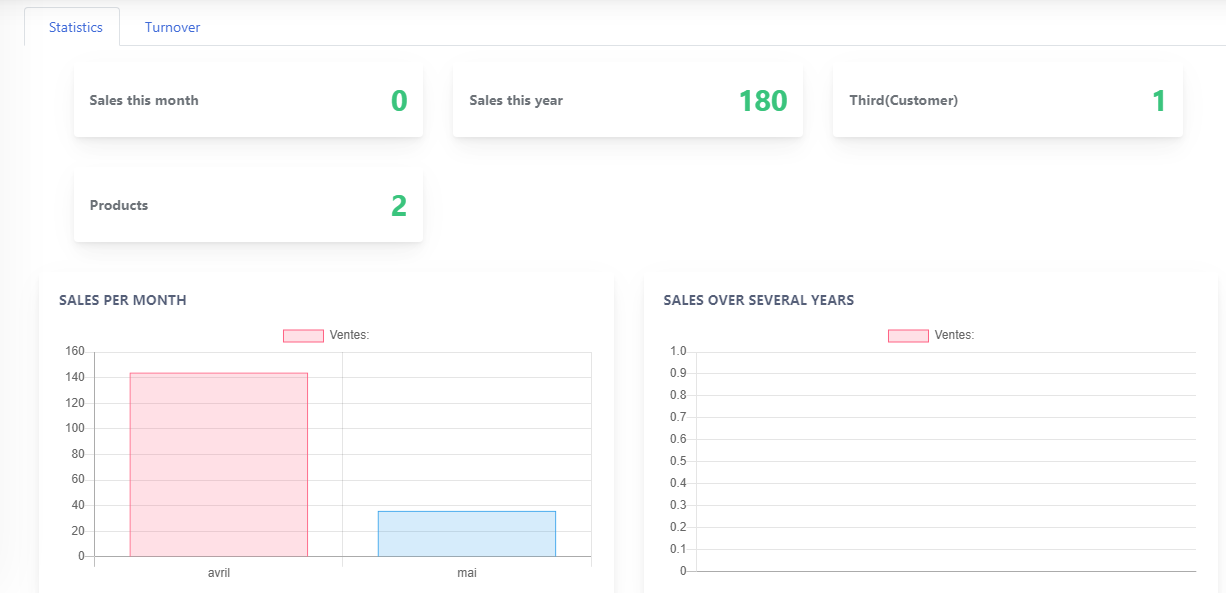The width and height of the screenshot is (1226, 593).
Task: Switch to the Turnover tab
Action: coord(172,27)
